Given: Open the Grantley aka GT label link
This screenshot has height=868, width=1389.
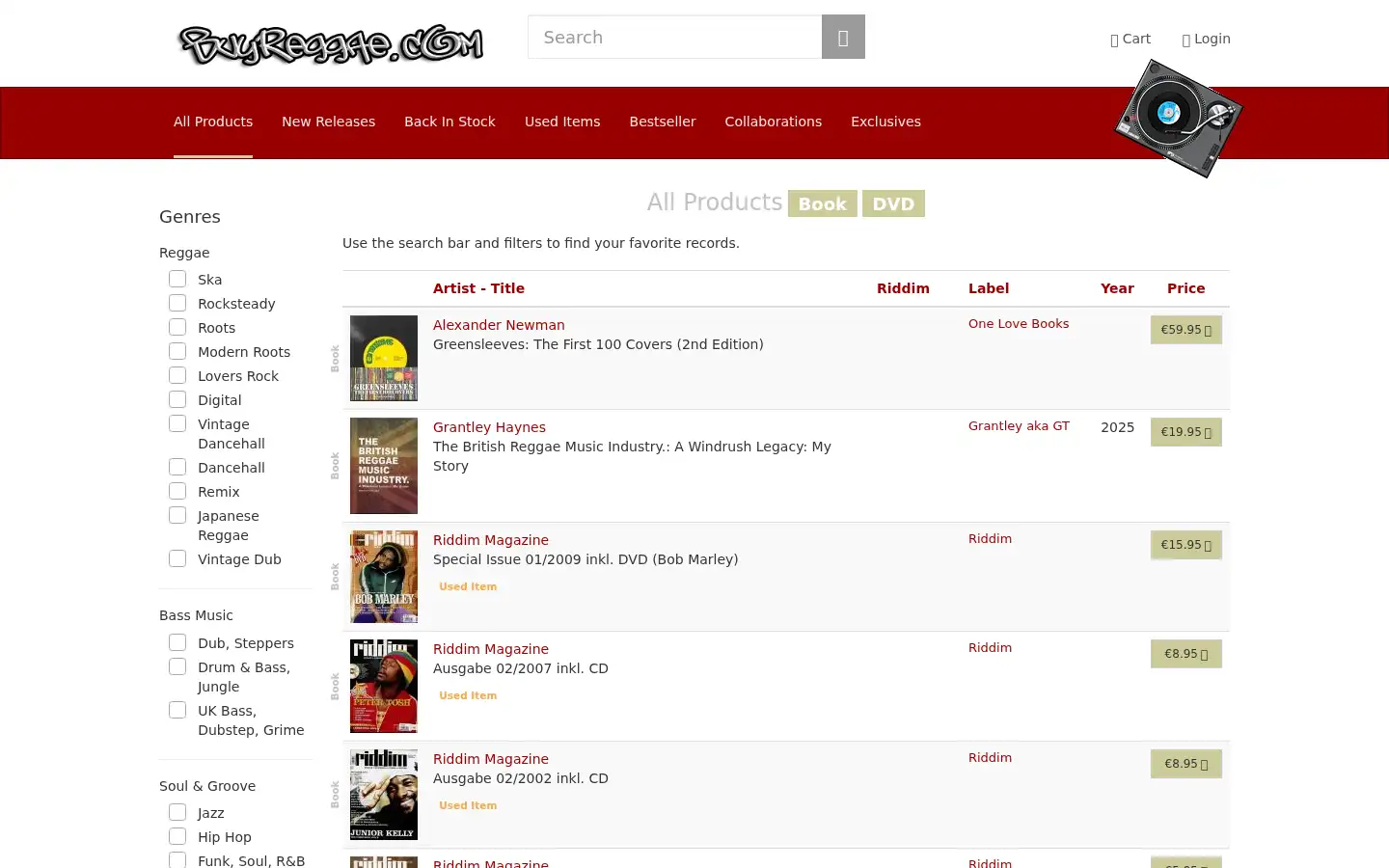Looking at the screenshot, I should click(1019, 426).
